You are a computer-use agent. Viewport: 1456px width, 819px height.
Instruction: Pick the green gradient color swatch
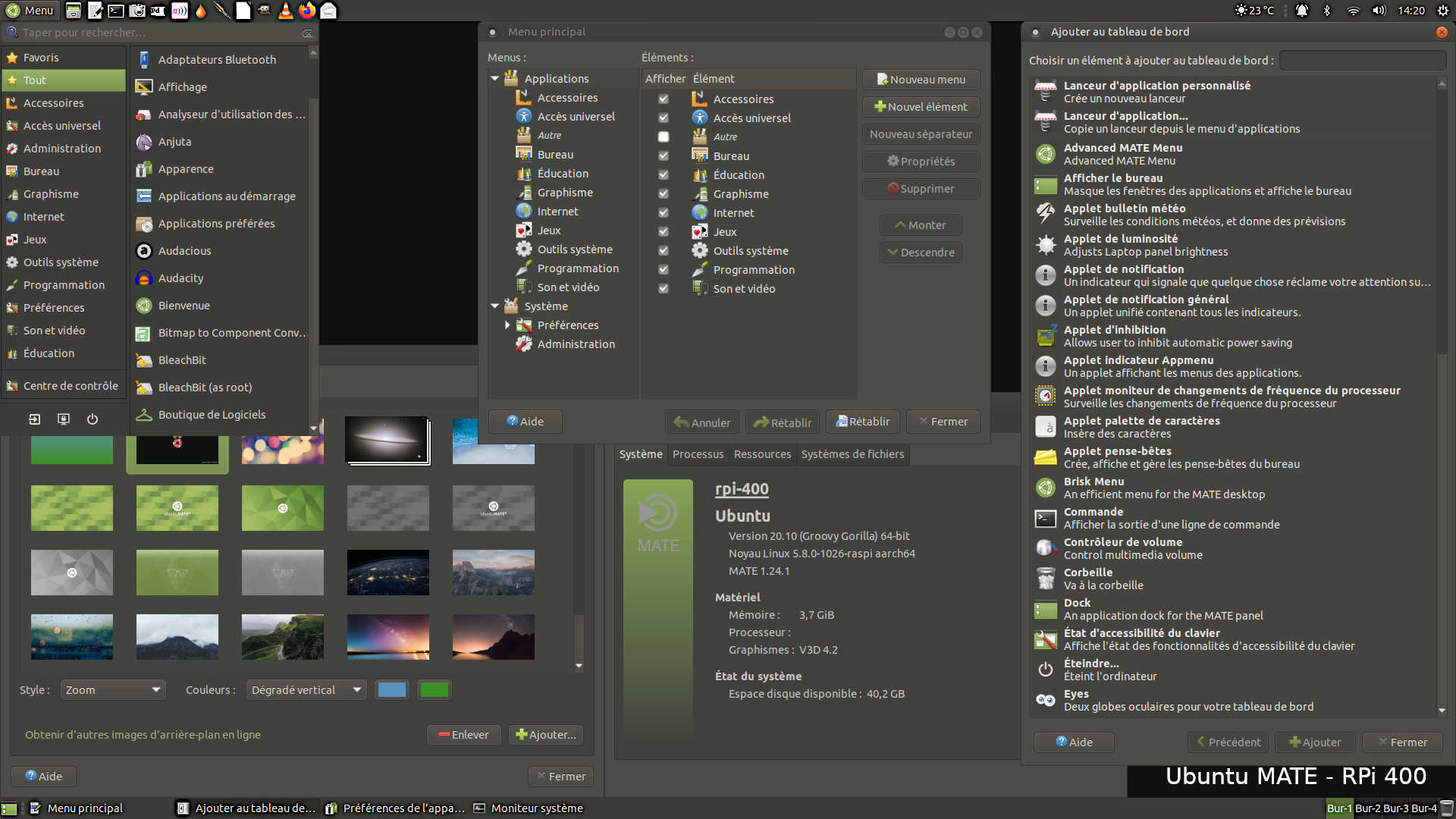tap(435, 690)
